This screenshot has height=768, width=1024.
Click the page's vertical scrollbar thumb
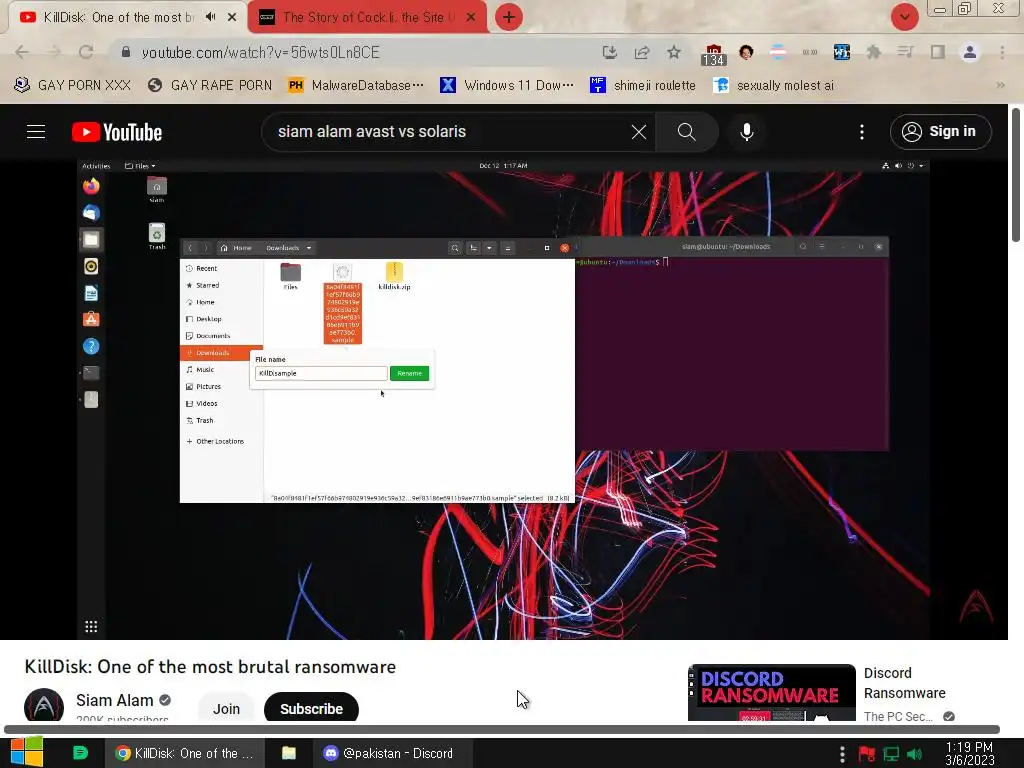click(x=1016, y=176)
